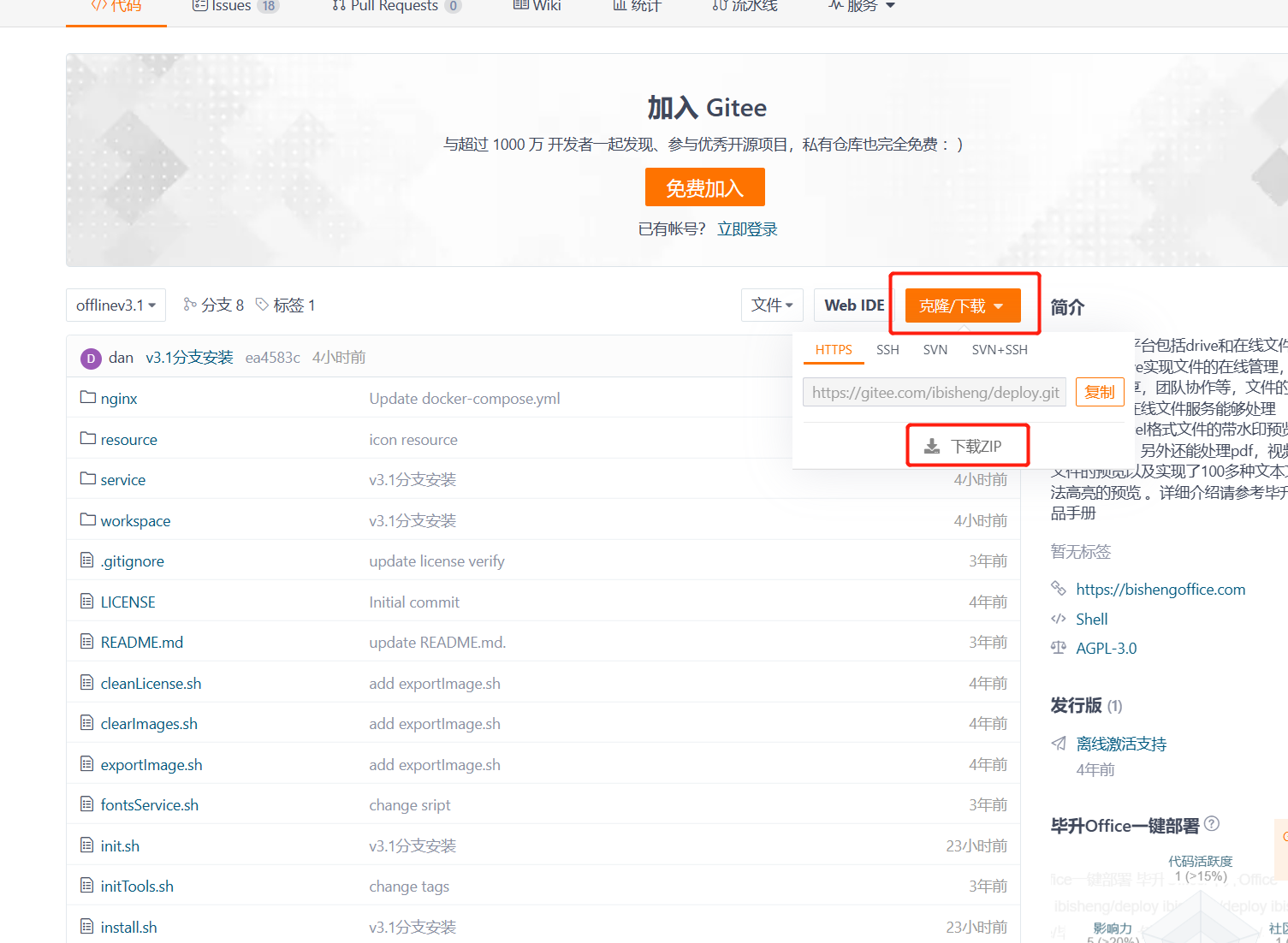Click the install.sh file icon
Viewport: 1288px width, 943px height.
pos(86,927)
